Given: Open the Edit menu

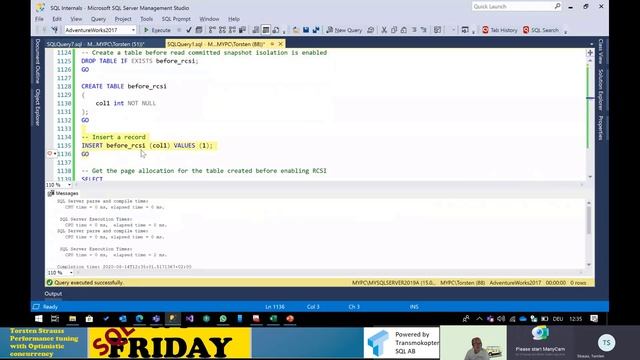Looking at the screenshot, I should point(57,19).
